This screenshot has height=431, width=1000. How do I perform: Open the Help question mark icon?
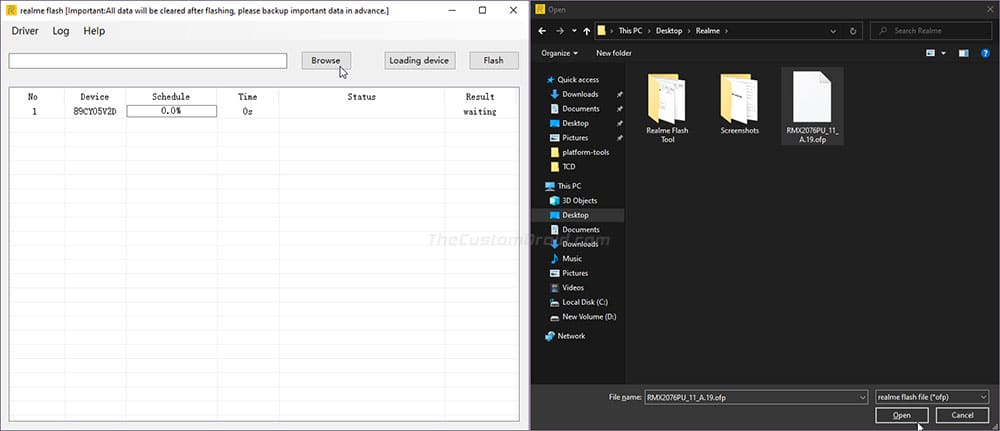[985, 52]
